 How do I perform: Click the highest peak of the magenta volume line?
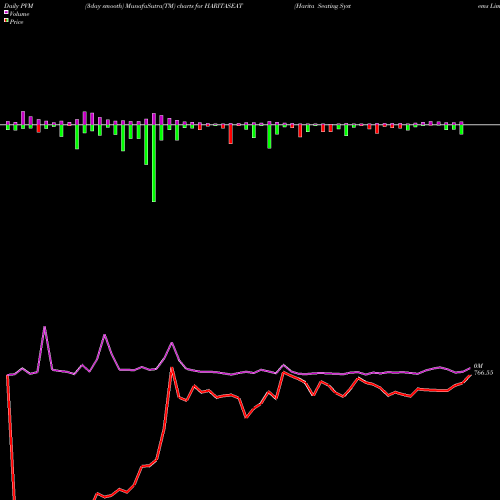point(45,327)
